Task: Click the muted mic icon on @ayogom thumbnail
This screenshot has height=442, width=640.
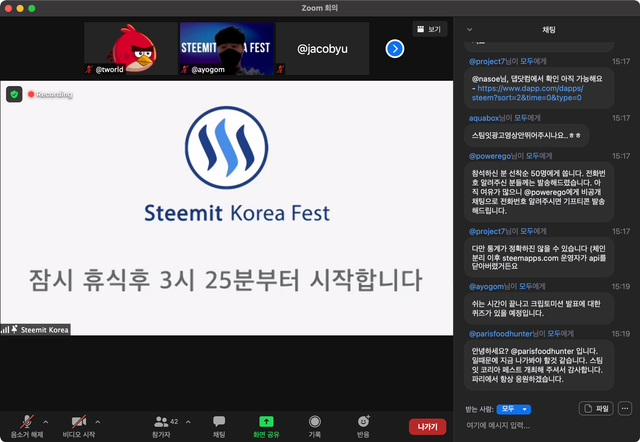Action: point(184,69)
